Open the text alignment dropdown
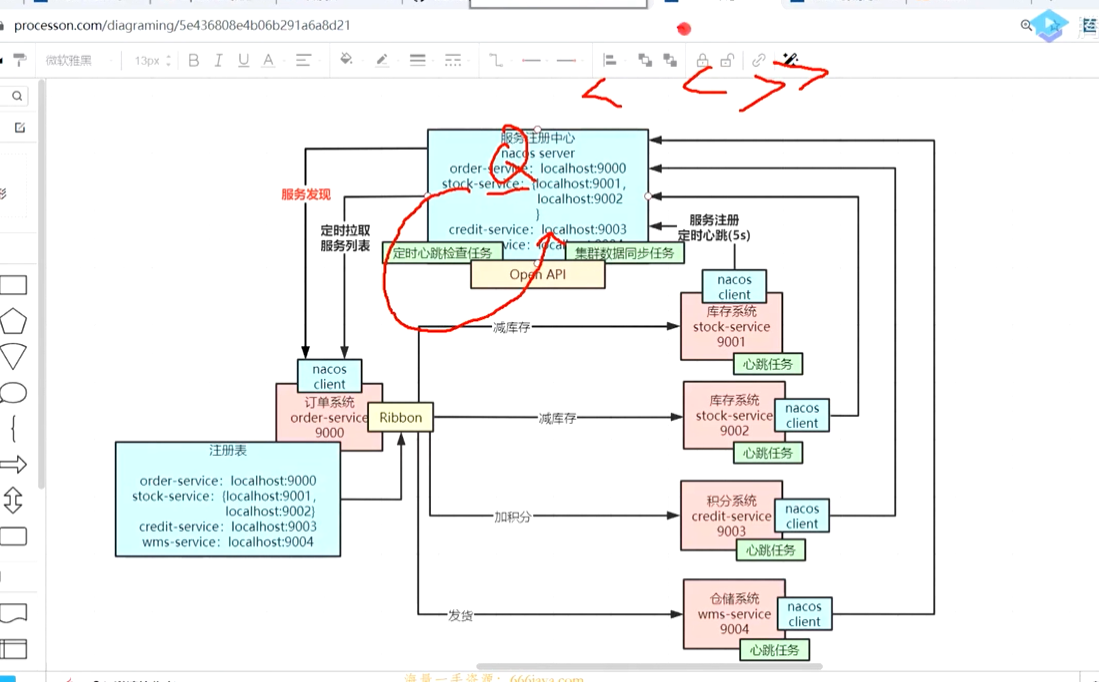The width and height of the screenshot is (1099, 682). coord(306,61)
